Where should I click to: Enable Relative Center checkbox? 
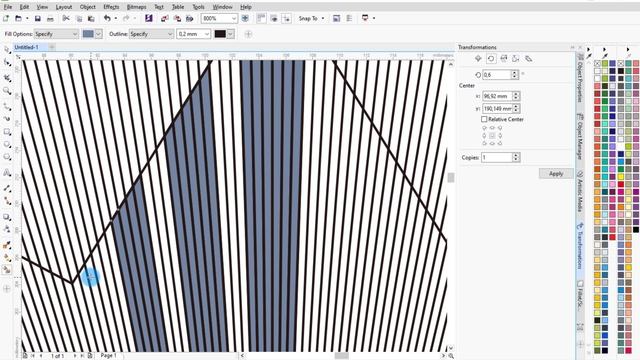pyautogui.click(x=484, y=119)
